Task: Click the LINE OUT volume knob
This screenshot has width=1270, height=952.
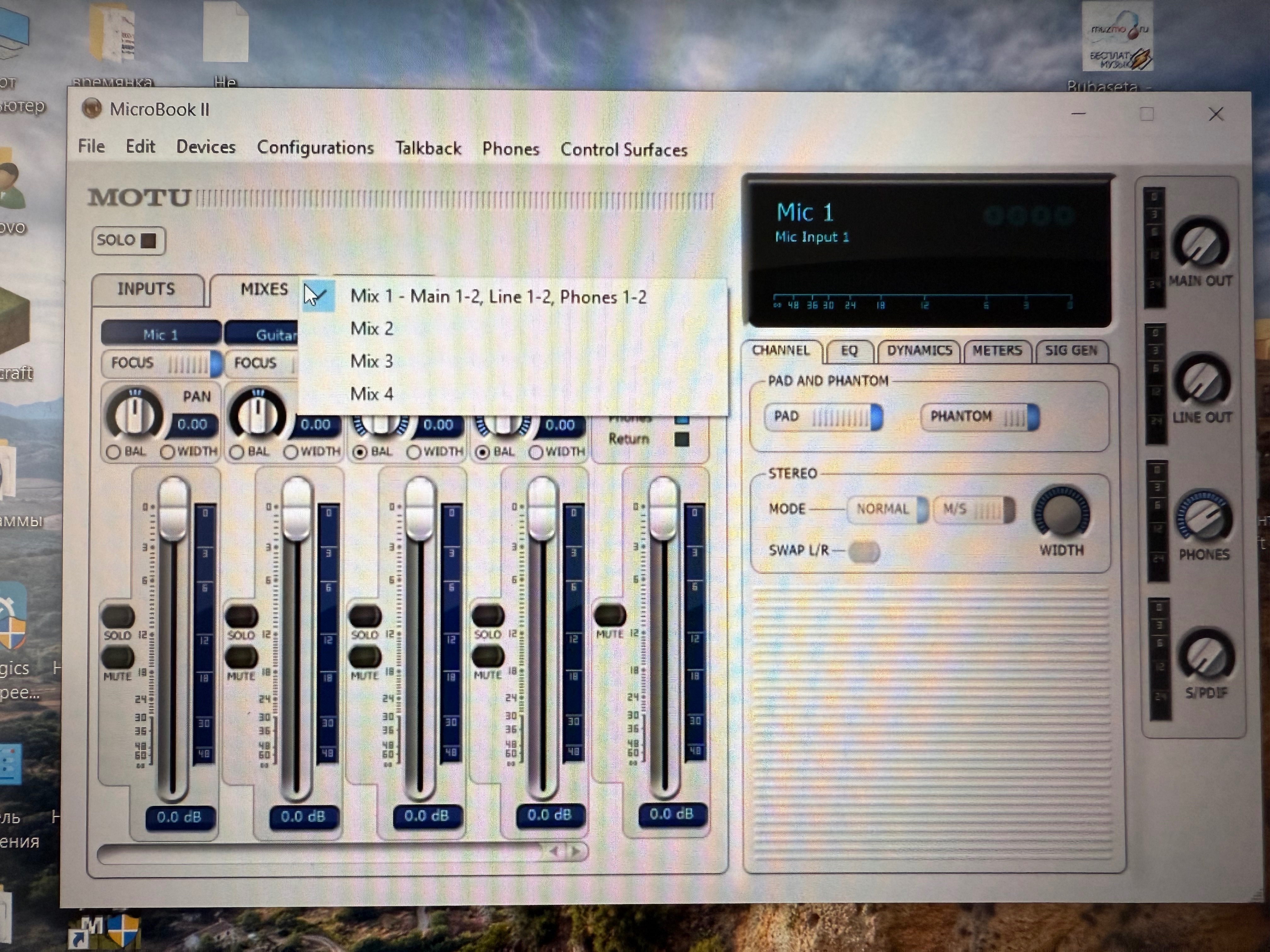Action: point(1202,382)
